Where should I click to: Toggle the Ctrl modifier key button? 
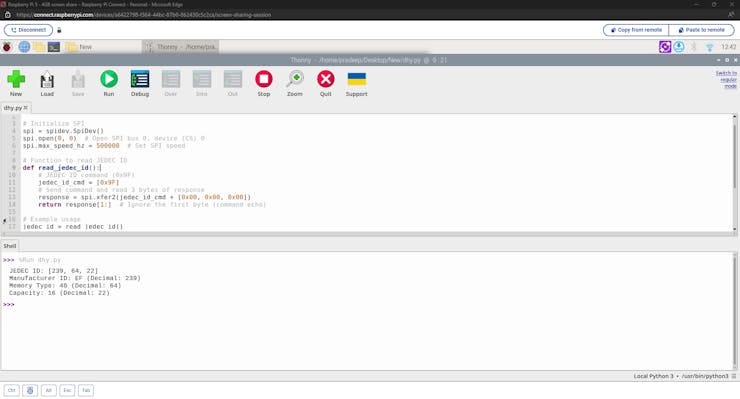(x=12, y=390)
